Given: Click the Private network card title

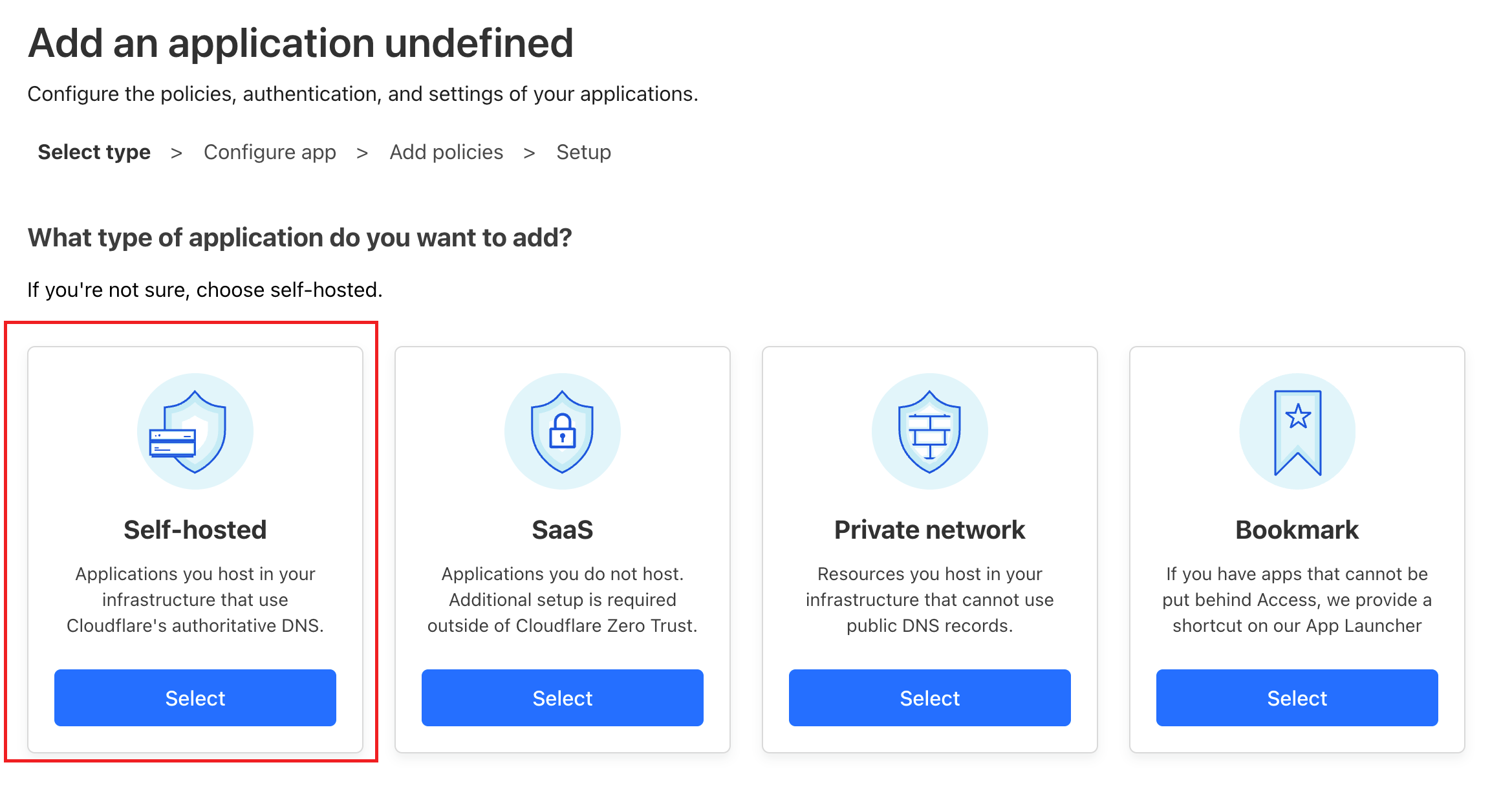Looking at the screenshot, I should point(929,530).
